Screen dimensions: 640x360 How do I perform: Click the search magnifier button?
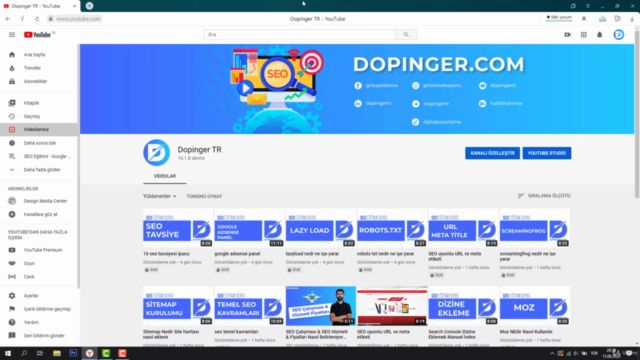click(406, 35)
